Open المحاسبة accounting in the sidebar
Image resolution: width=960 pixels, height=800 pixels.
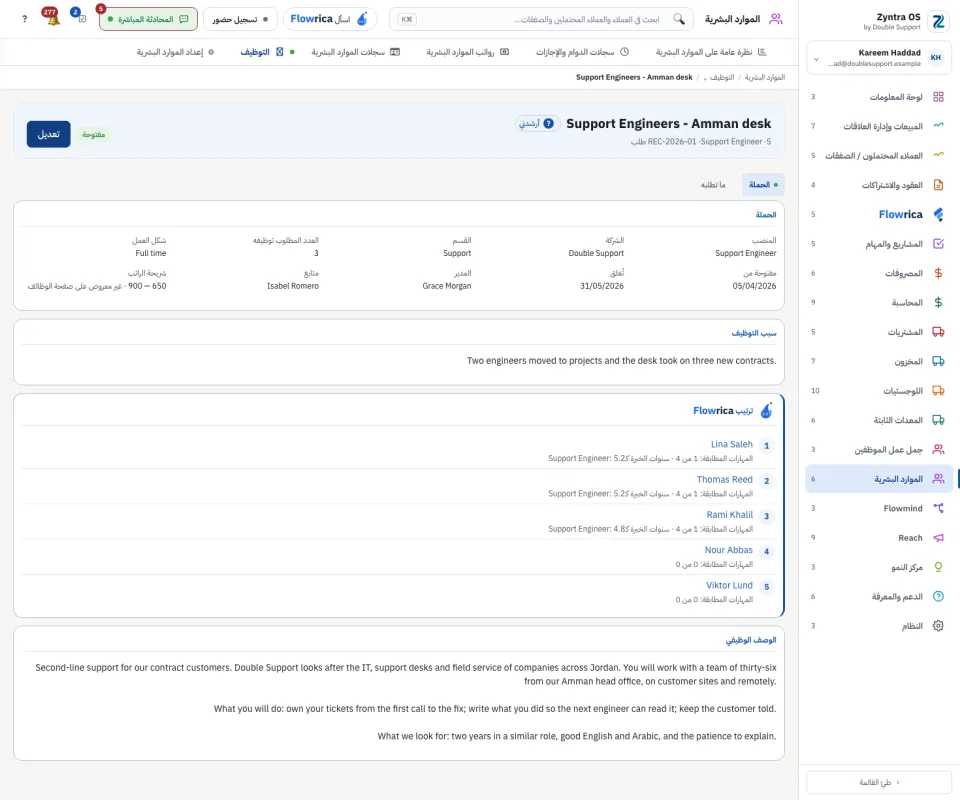[x=879, y=302]
